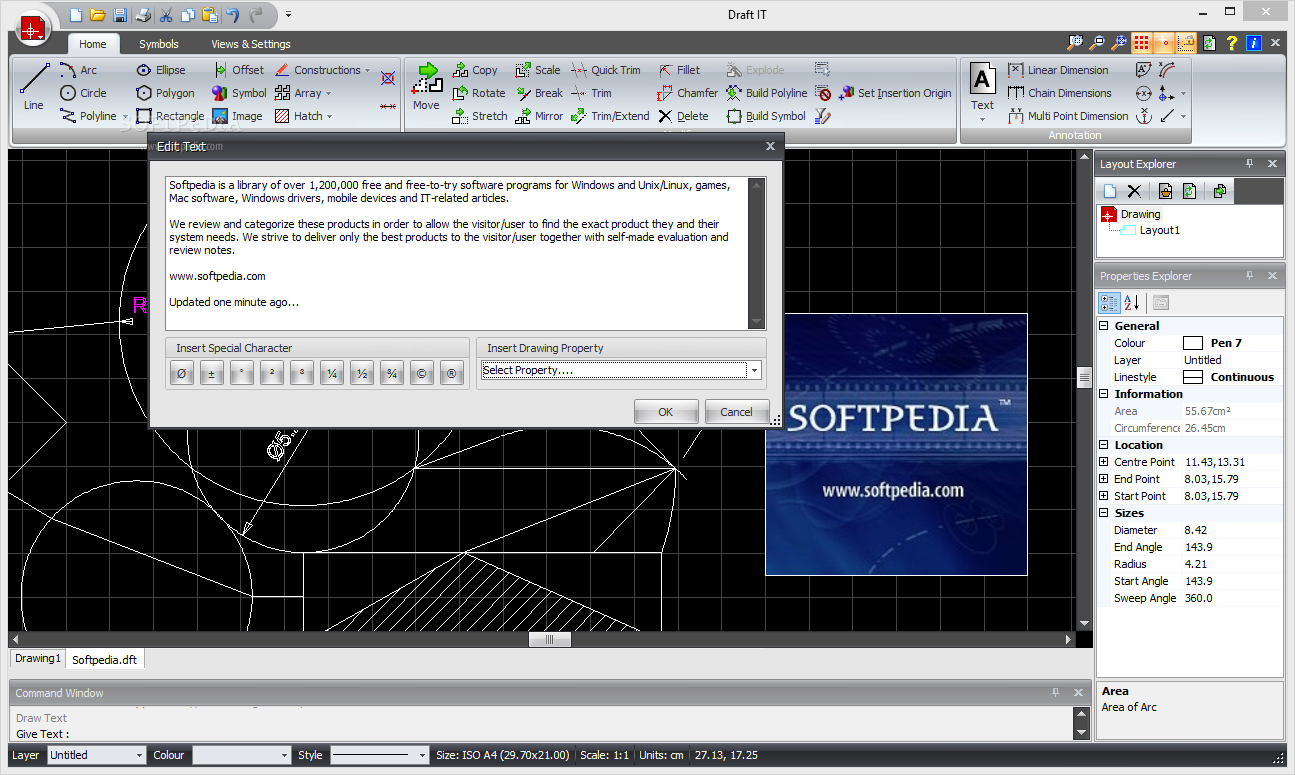Expand the Centre Point property
The height and width of the screenshot is (775, 1295).
(x=1104, y=462)
